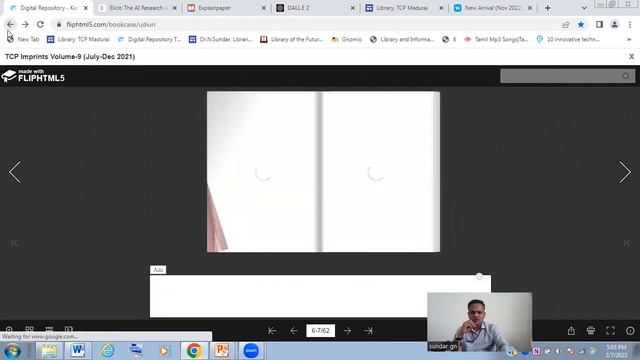
Task: Open Tamil Mp3 Songs bookmark
Action: [496, 40]
